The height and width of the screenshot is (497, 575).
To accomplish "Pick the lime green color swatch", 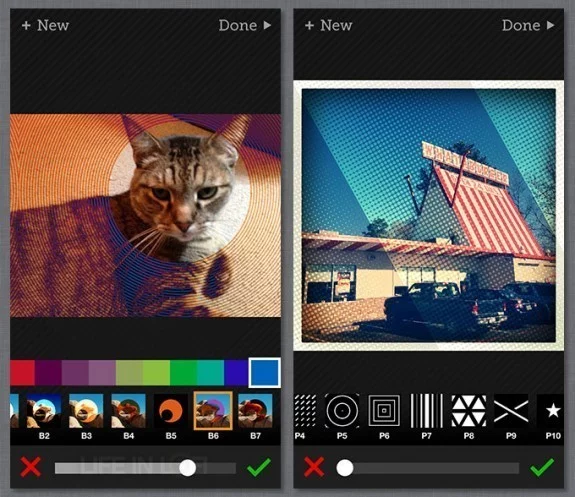I will [157, 372].
